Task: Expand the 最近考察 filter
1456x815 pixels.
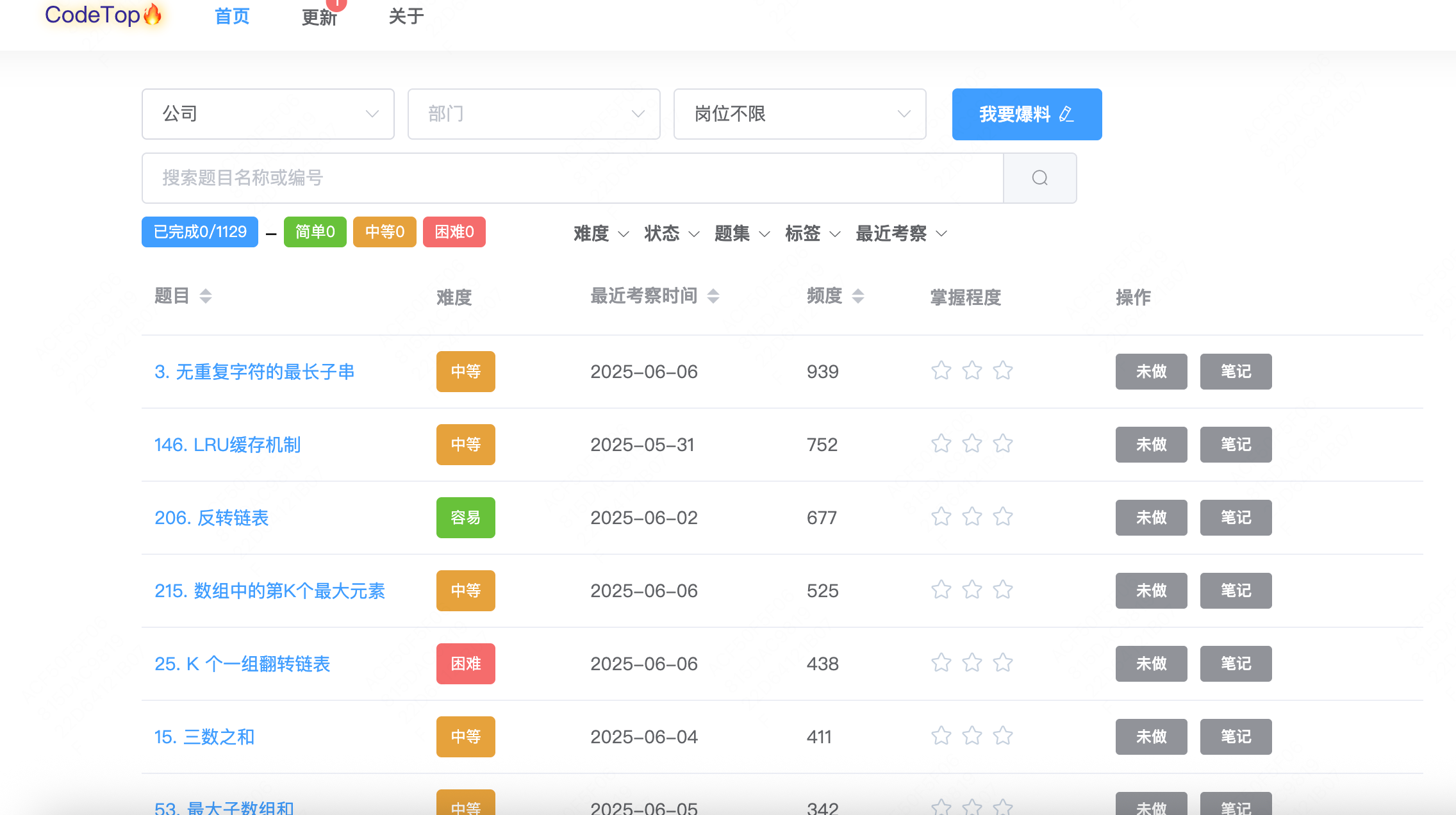Action: [x=901, y=234]
